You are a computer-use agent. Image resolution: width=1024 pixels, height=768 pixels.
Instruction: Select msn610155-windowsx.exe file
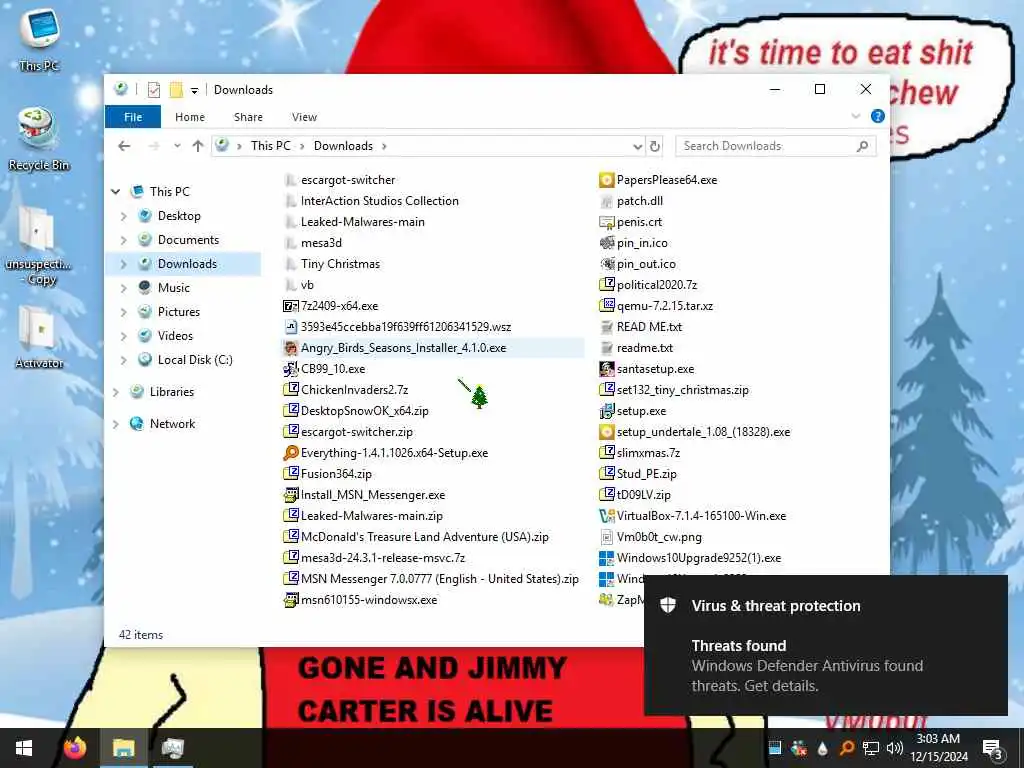point(360,600)
